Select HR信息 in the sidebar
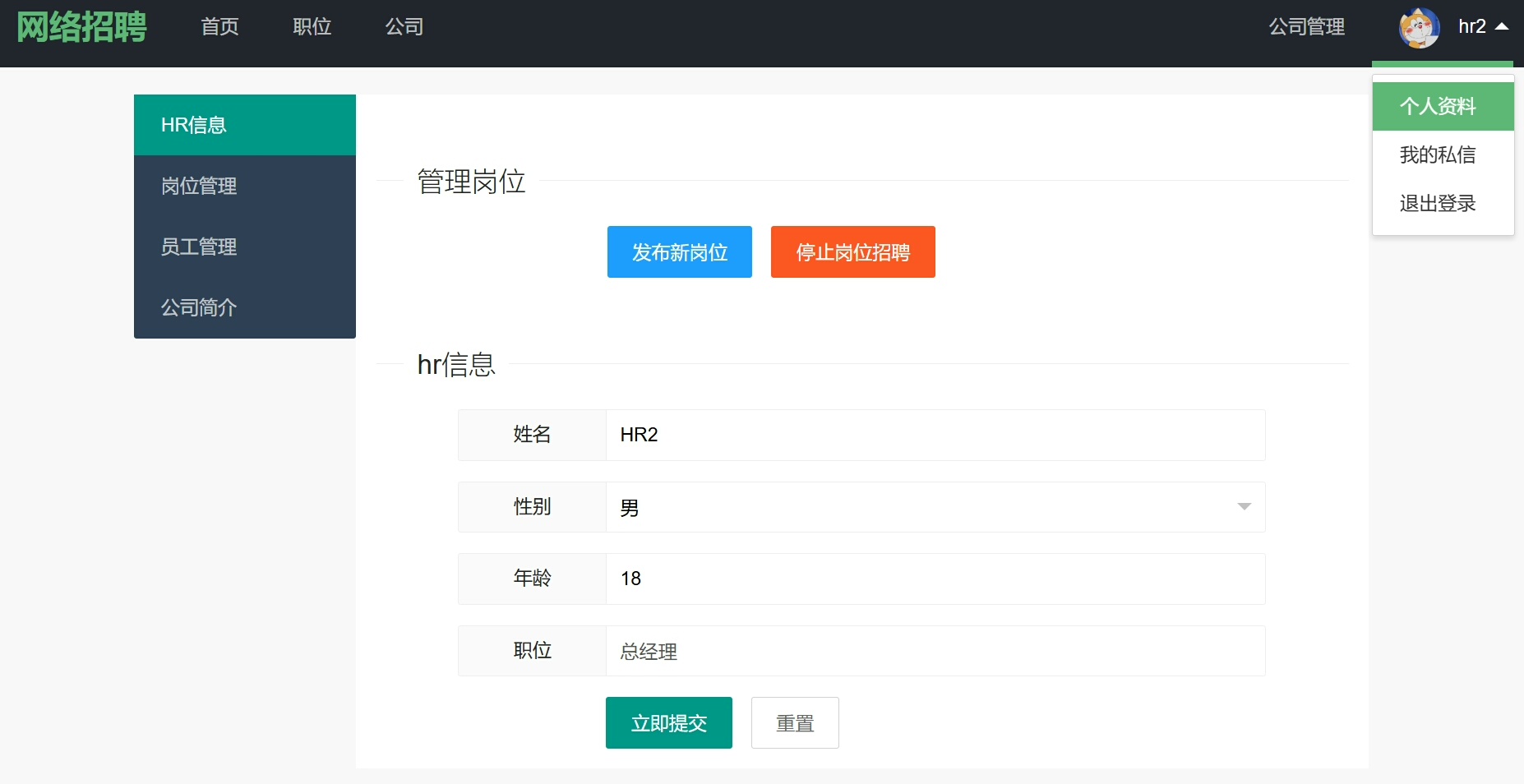The image size is (1524, 784). (245, 125)
